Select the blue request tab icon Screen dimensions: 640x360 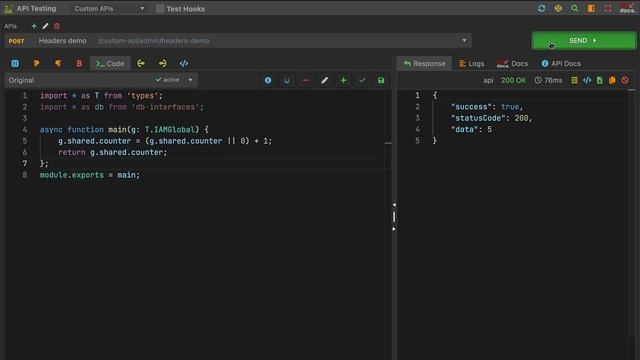(x=15, y=63)
